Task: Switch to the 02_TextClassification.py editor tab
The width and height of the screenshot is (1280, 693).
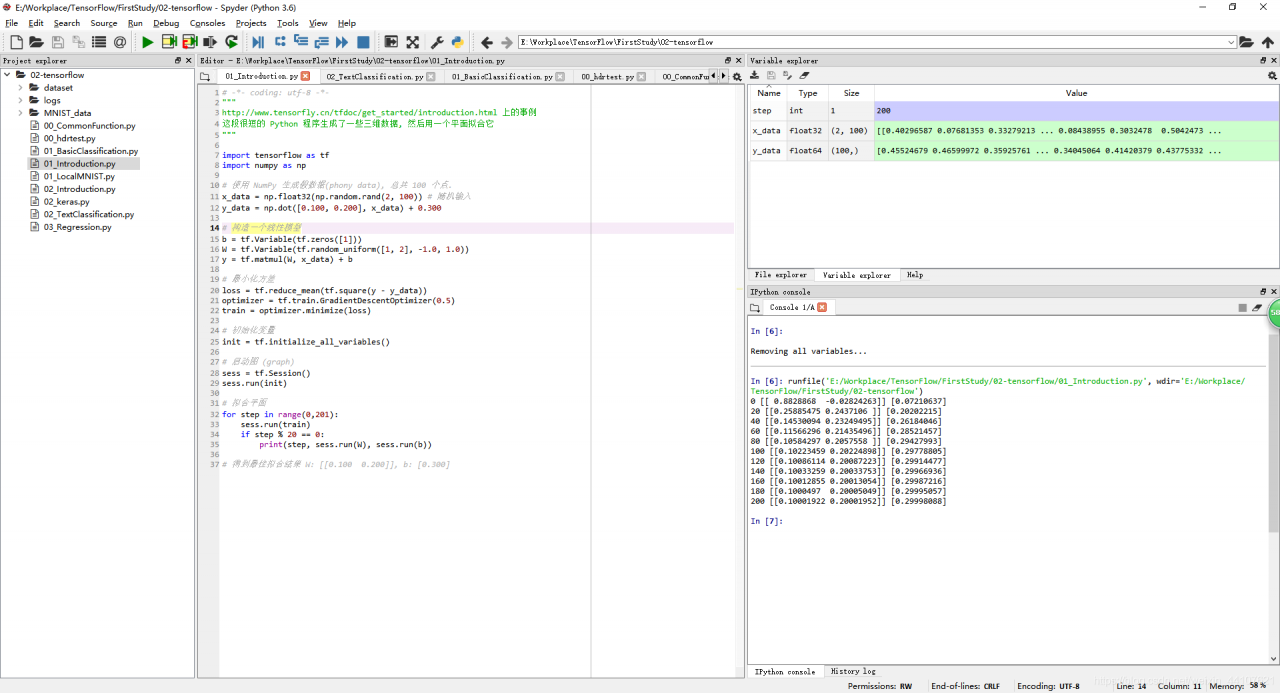Action: [369, 76]
